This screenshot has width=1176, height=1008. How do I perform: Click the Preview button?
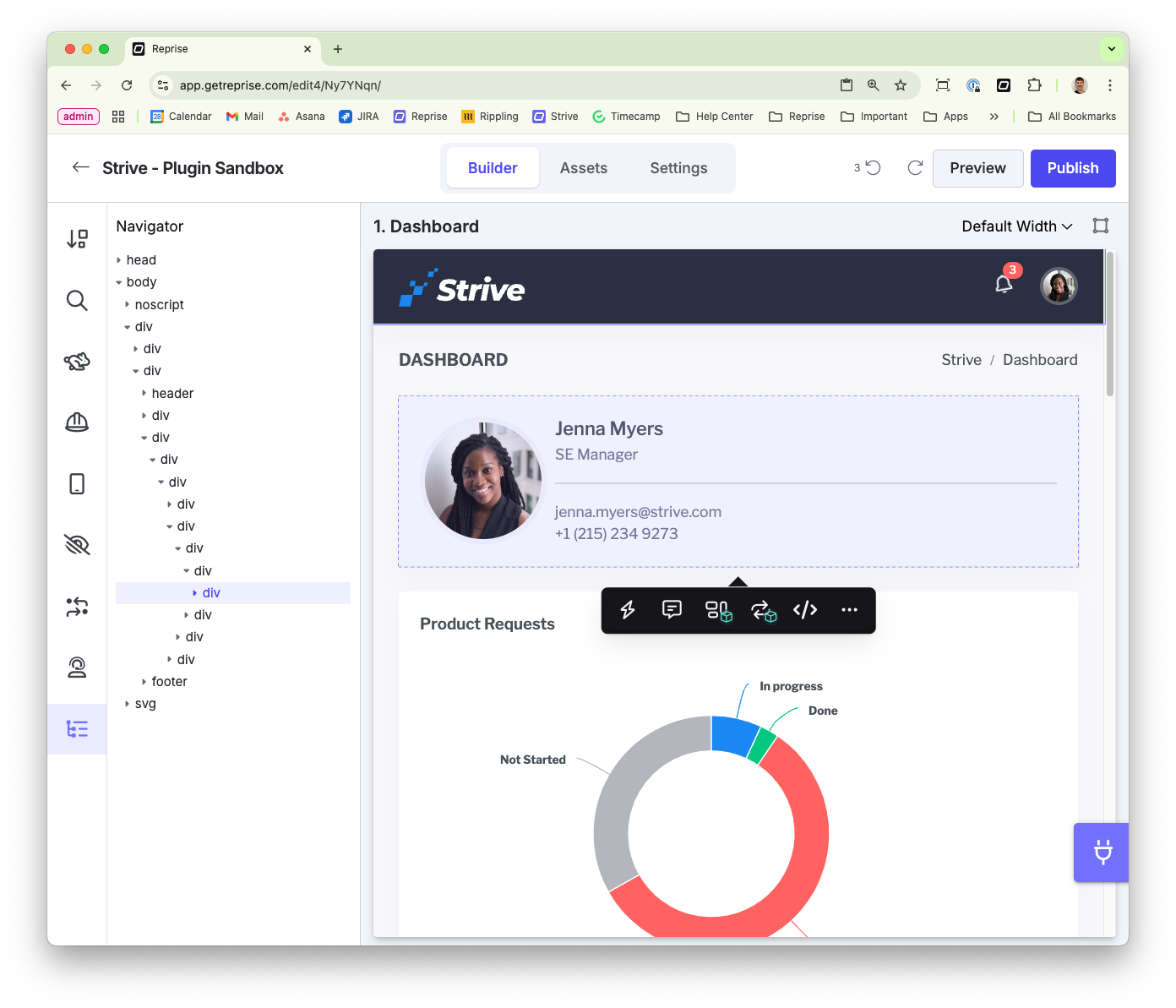click(x=977, y=168)
